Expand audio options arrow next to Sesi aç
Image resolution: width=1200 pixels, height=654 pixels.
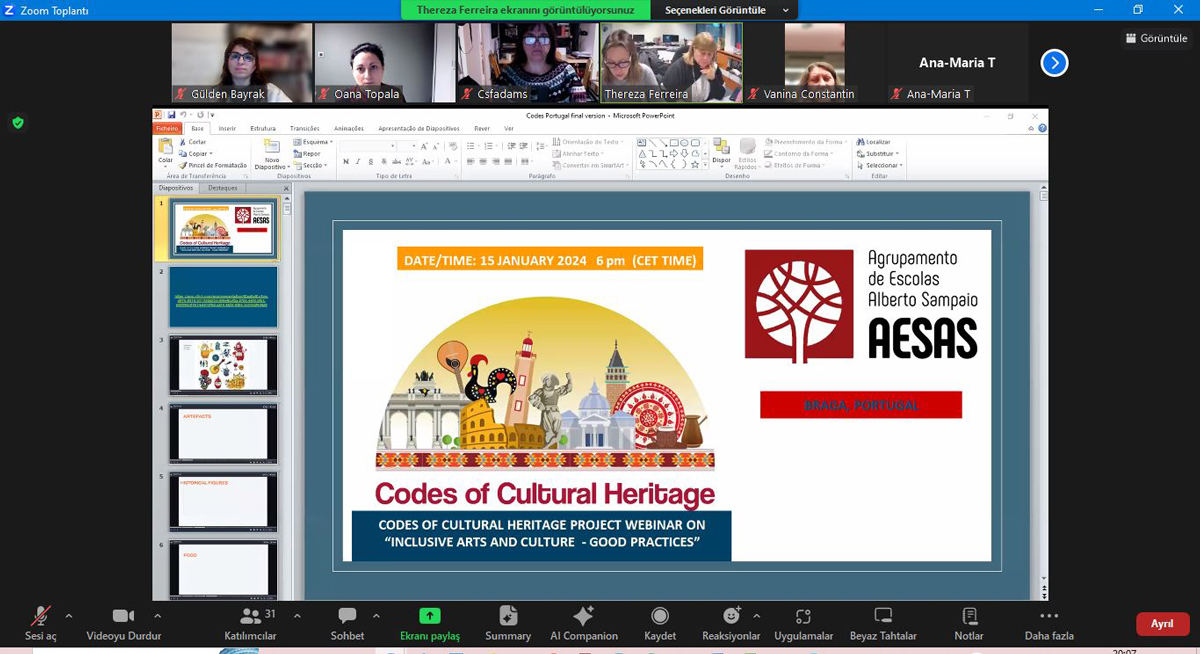[x=69, y=616]
